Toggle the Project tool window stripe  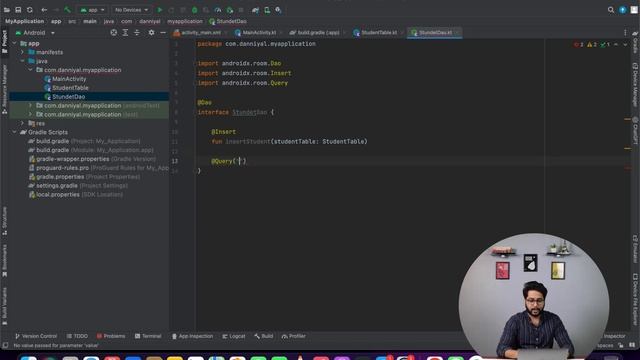click(x=4, y=42)
